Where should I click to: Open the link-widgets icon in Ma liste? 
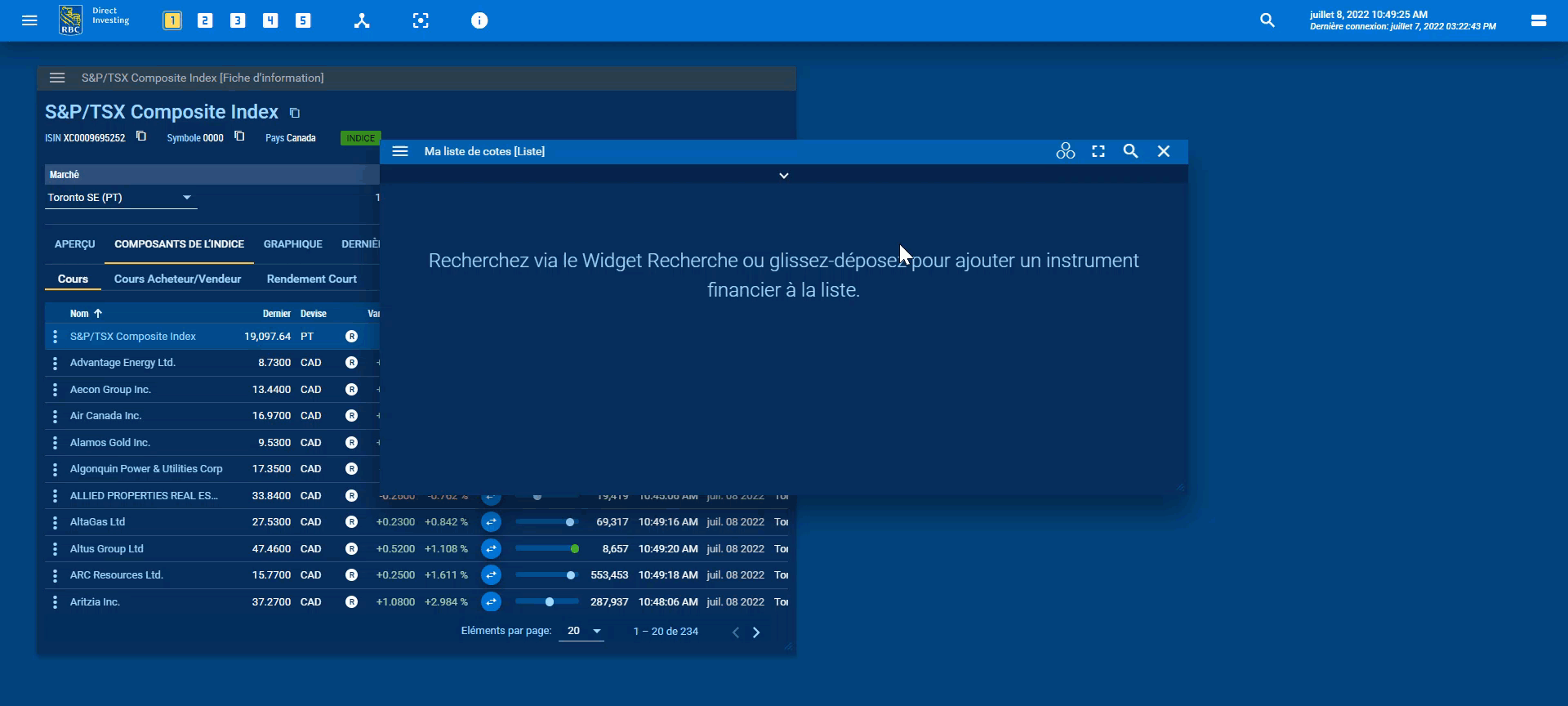point(1065,151)
